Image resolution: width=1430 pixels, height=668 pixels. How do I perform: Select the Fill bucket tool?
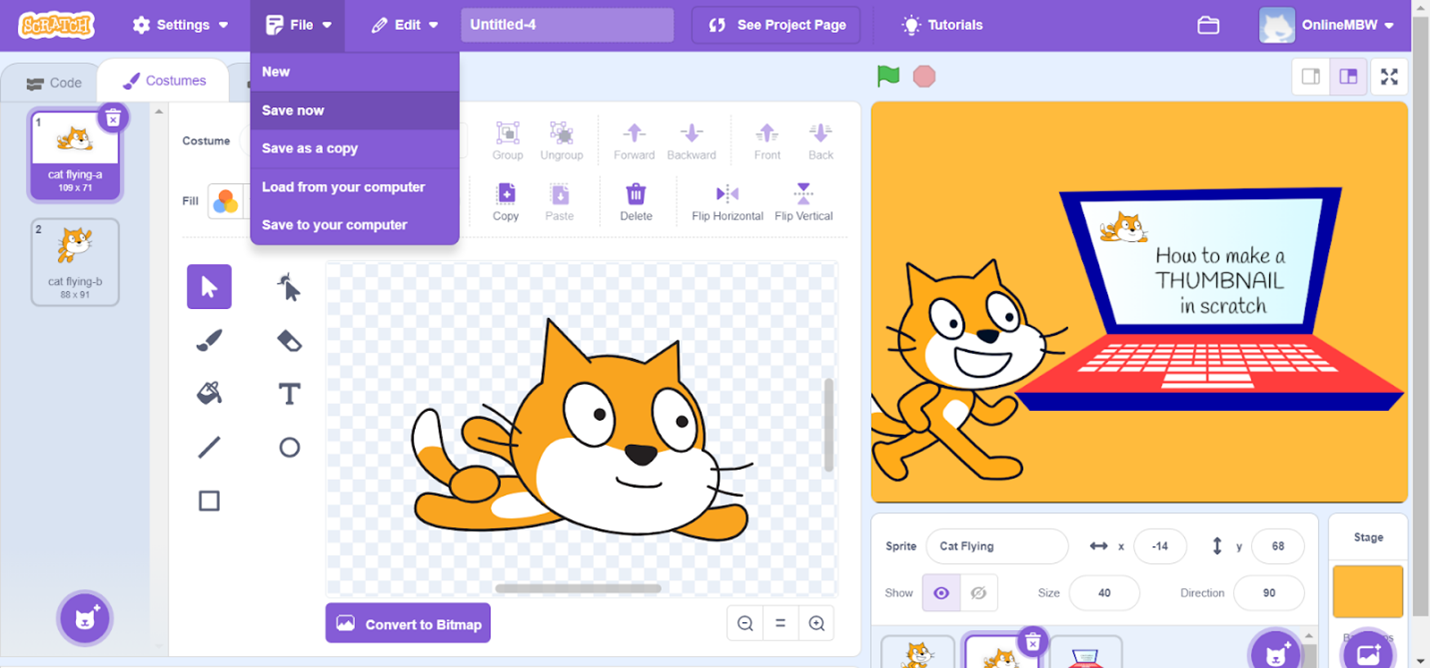pyautogui.click(x=209, y=394)
